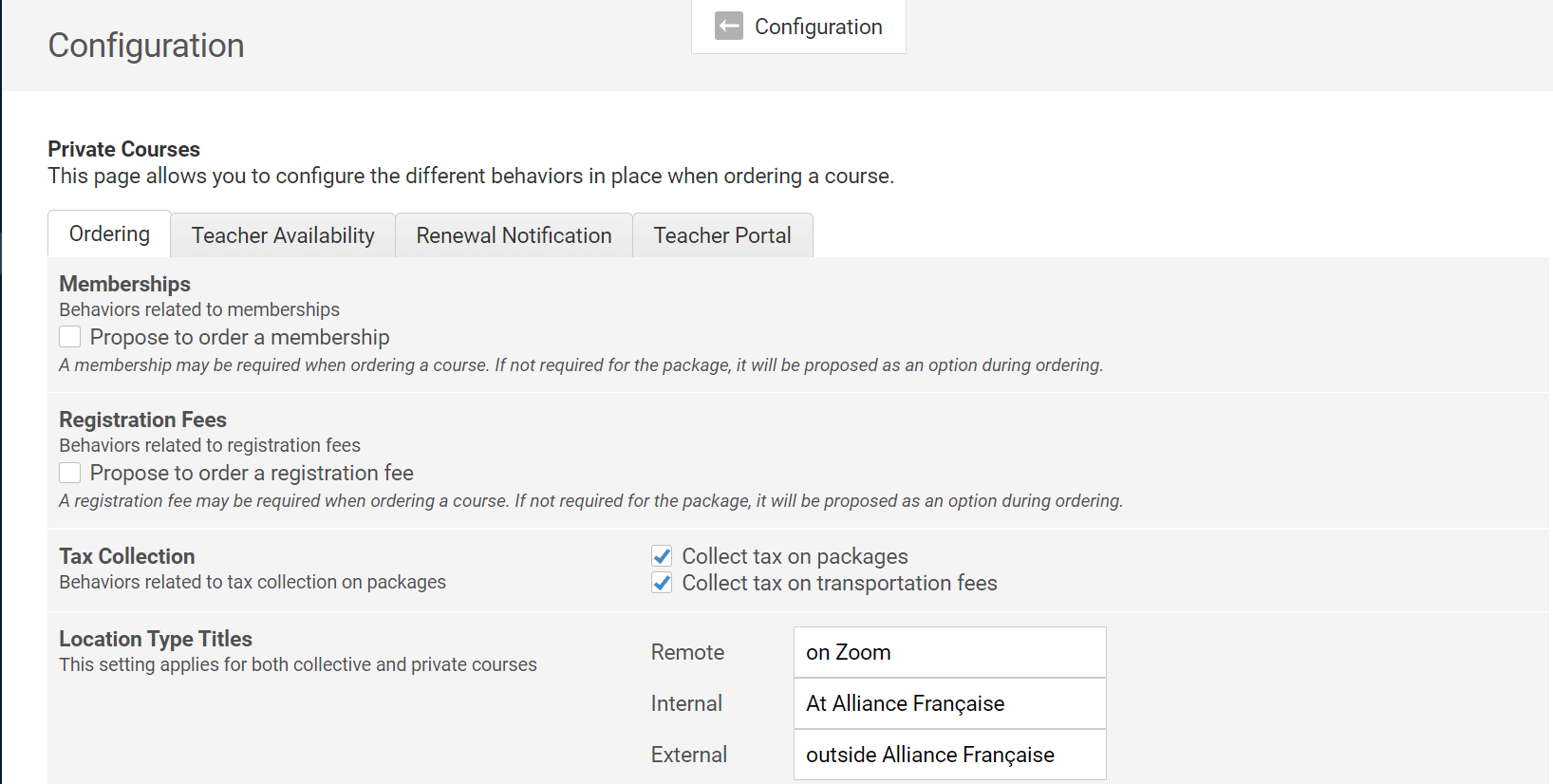Focus the Internal location title field
Image resolution: width=1553 pixels, height=784 pixels.
click(x=949, y=704)
